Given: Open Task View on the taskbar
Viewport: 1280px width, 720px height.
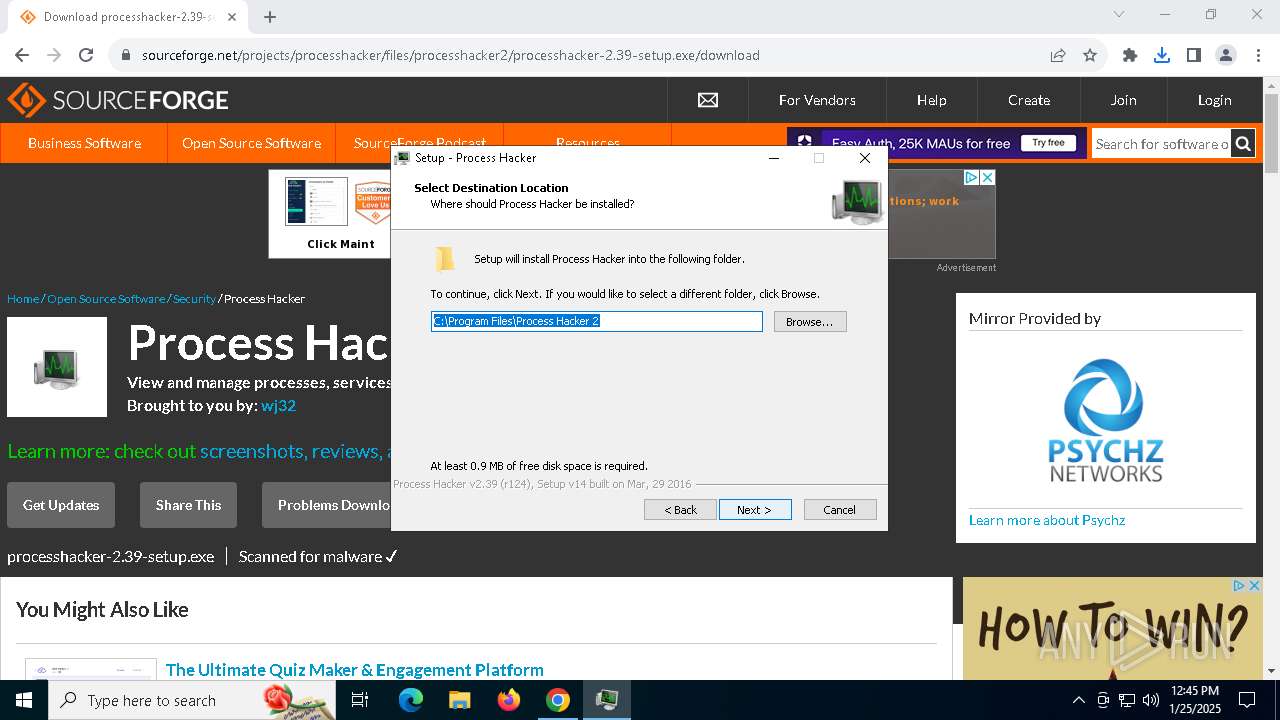Looking at the screenshot, I should [x=361, y=700].
